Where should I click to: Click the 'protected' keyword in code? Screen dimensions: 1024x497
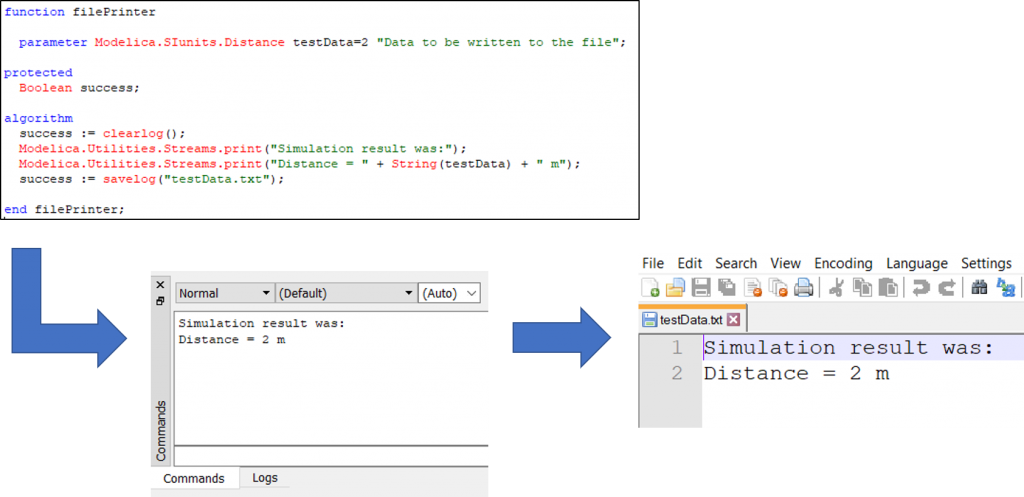point(38,73)
